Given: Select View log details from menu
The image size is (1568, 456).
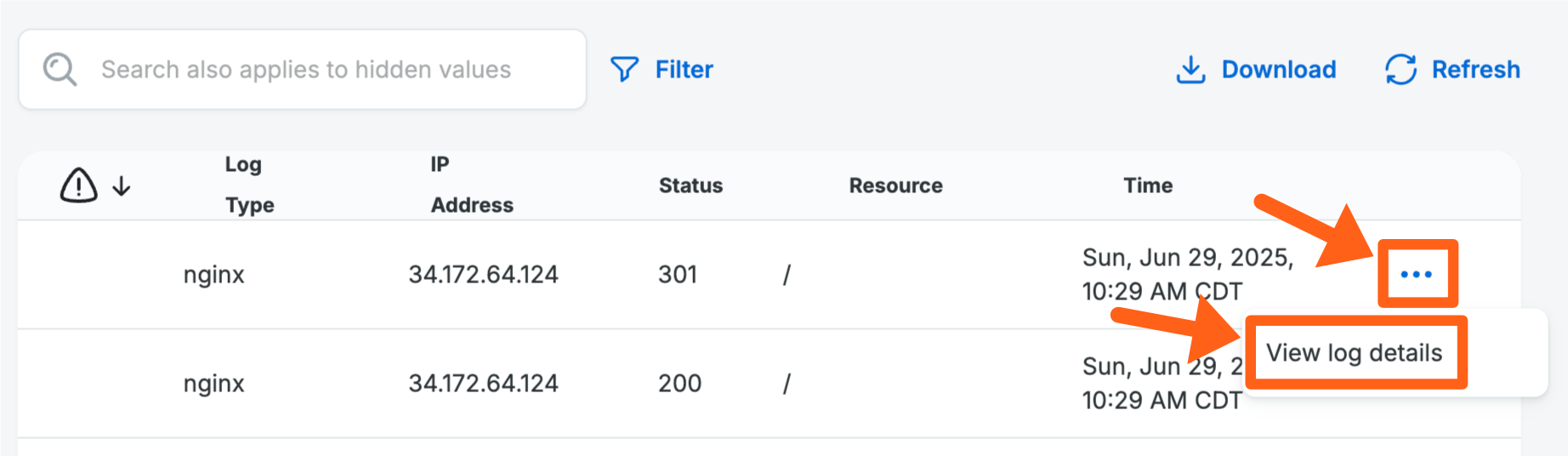Looking at the screenshot, I should click(x=1354, y=352).
